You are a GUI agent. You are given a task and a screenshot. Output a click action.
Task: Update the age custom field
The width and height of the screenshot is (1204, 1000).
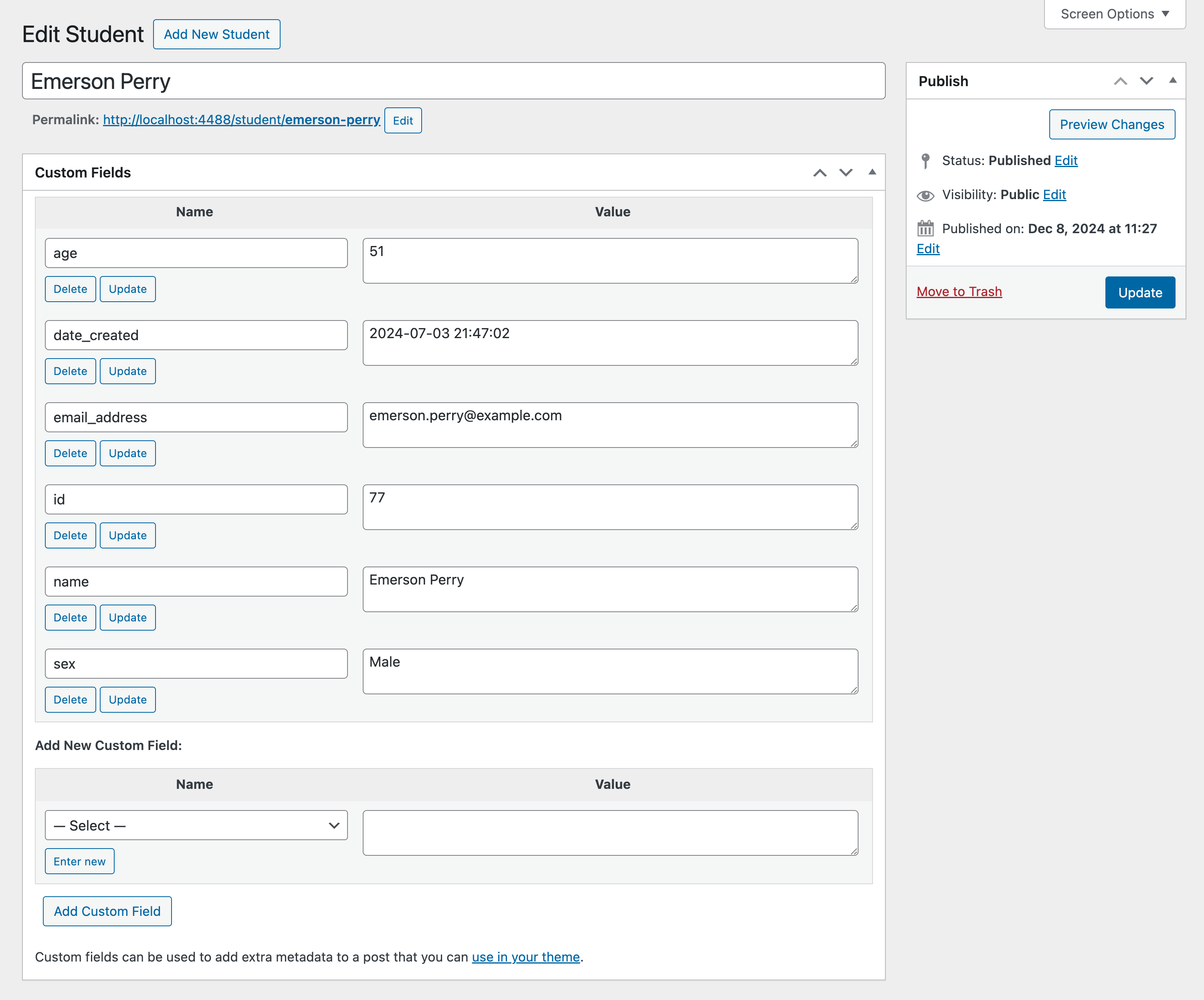point(128,289)
